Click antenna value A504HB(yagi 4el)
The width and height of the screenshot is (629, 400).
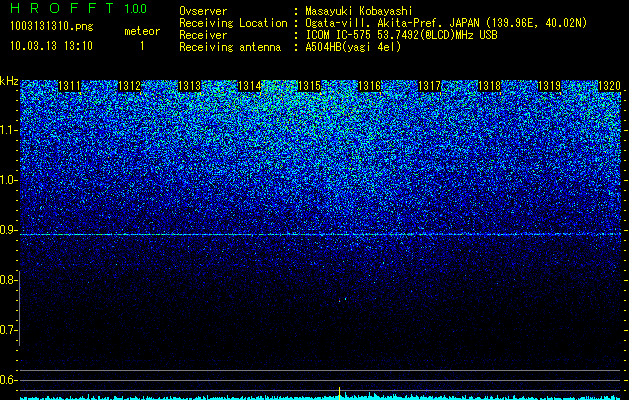click(x=353, y=47)
